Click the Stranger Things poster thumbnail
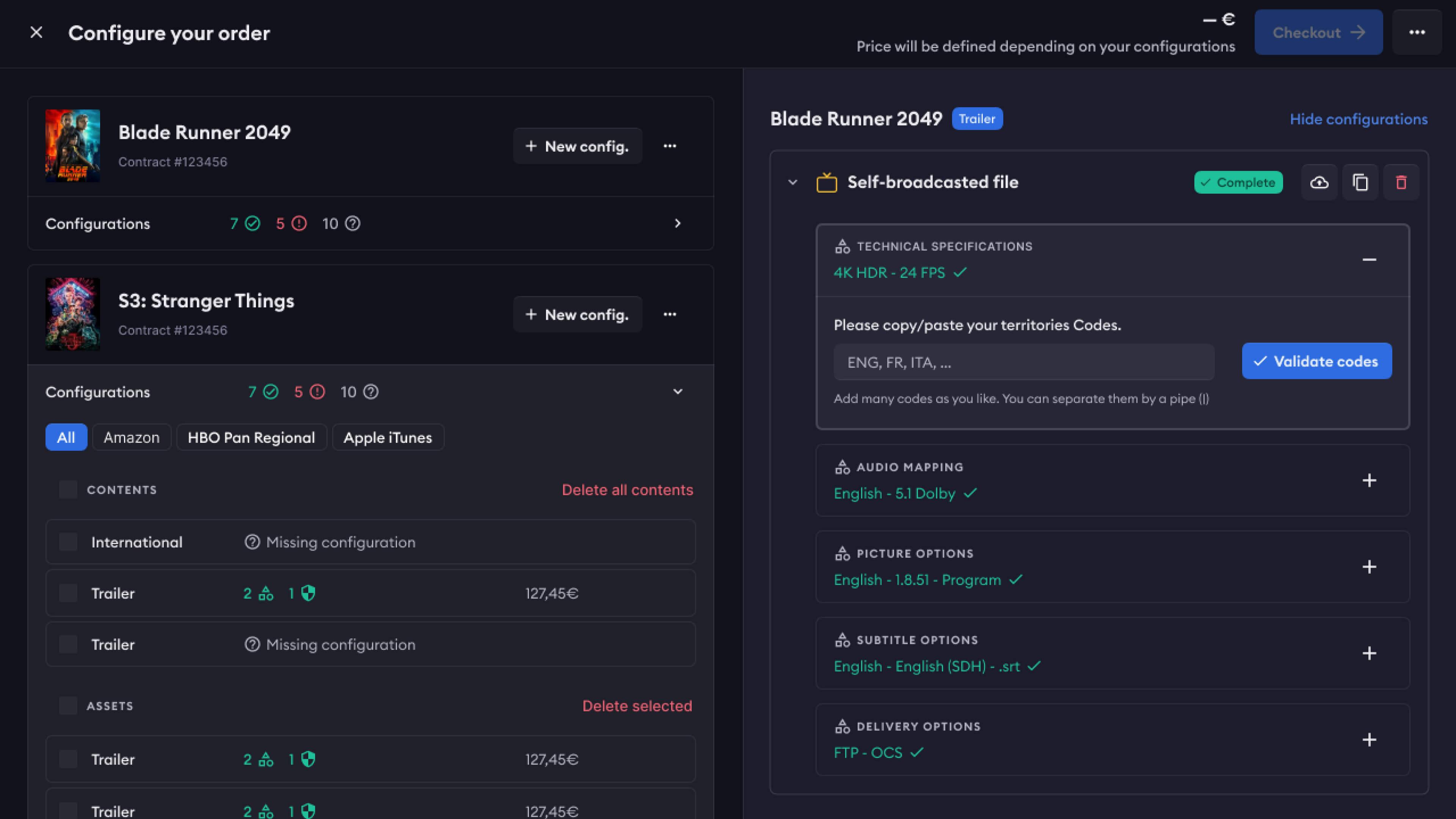Screen dimensions: 1456x819 (72, 314)
